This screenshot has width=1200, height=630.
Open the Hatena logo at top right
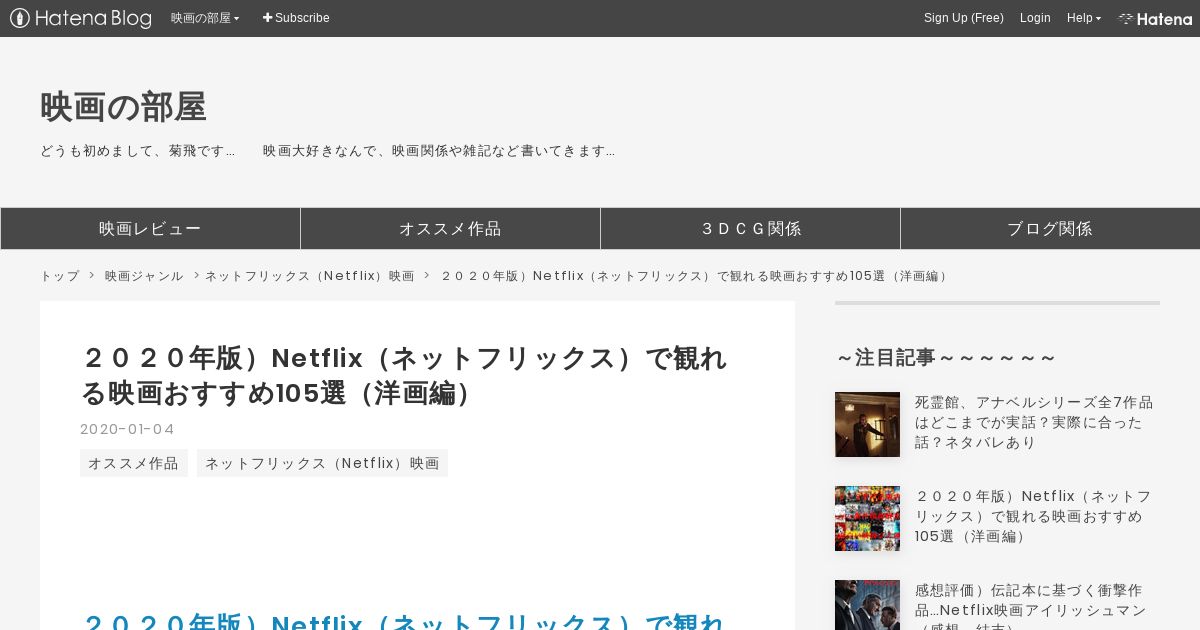pyautogui.click(x=1155, y=18)
